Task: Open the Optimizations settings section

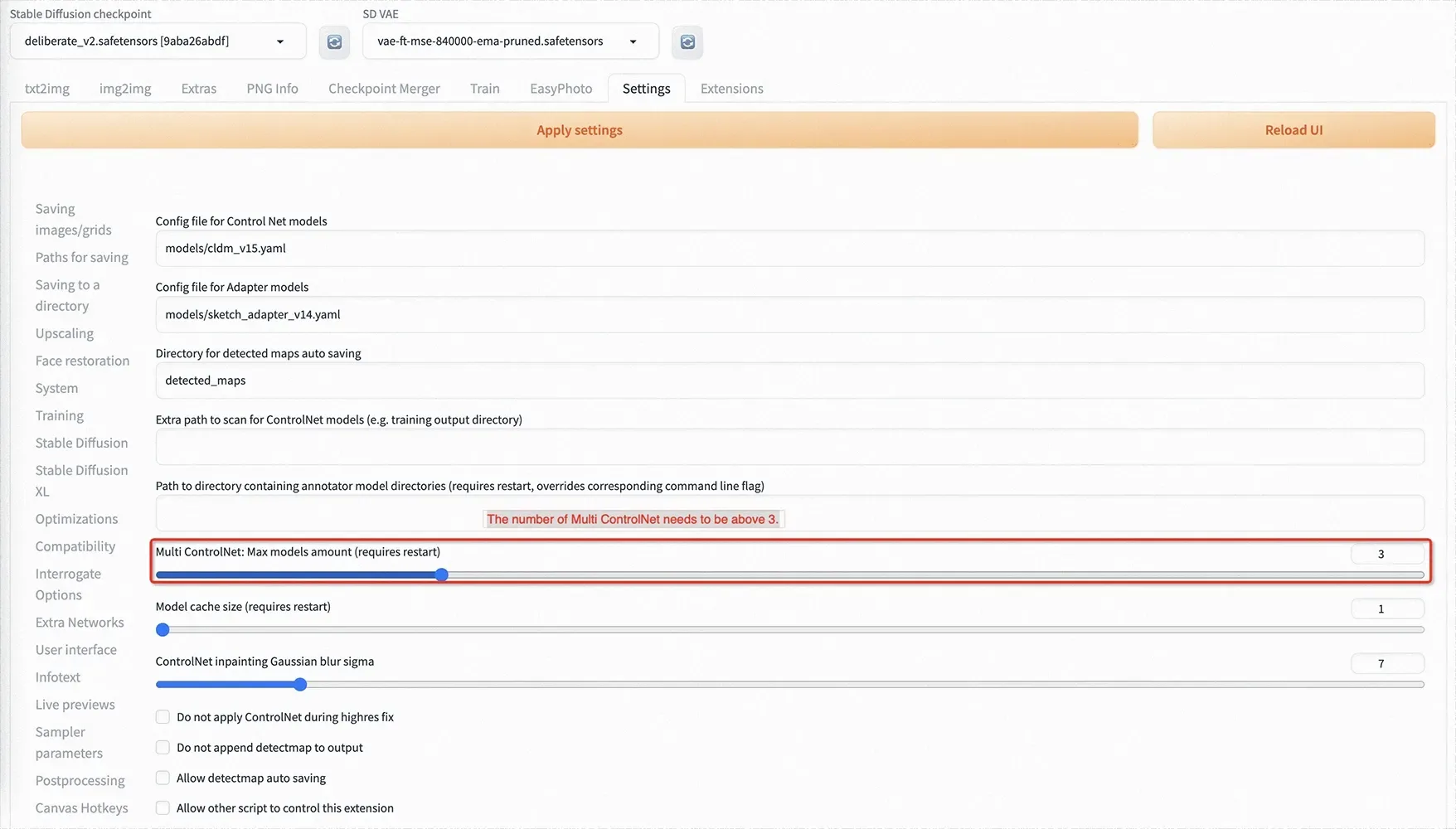Action: click(76, 519)
